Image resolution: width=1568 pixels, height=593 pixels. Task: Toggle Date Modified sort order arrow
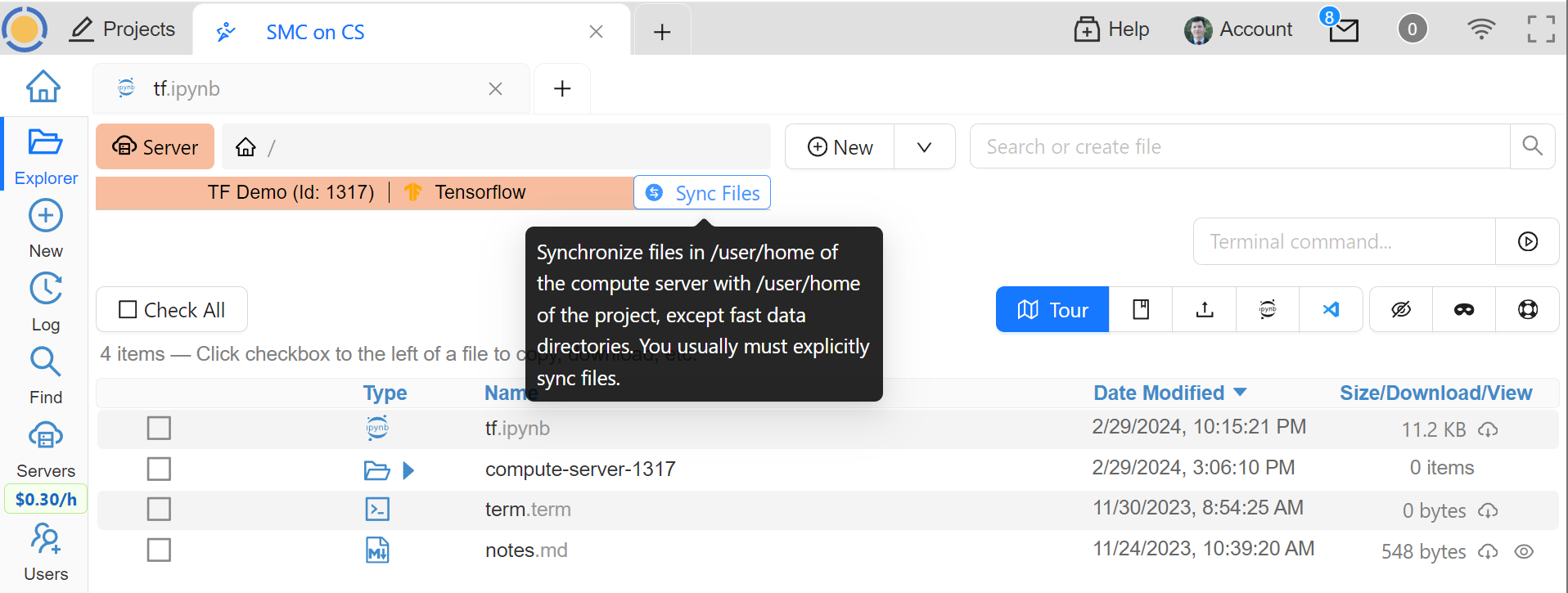pos(1240,393)
